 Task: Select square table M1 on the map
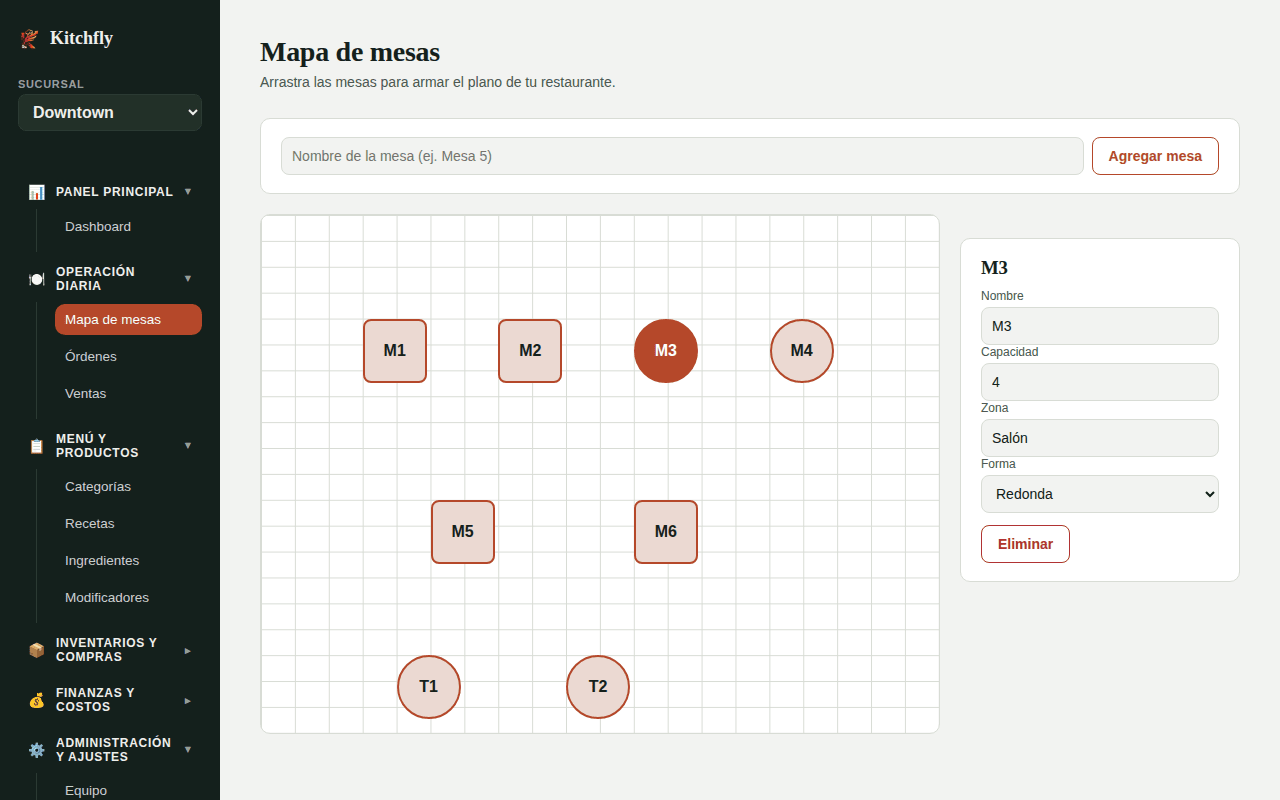[395, 351]
